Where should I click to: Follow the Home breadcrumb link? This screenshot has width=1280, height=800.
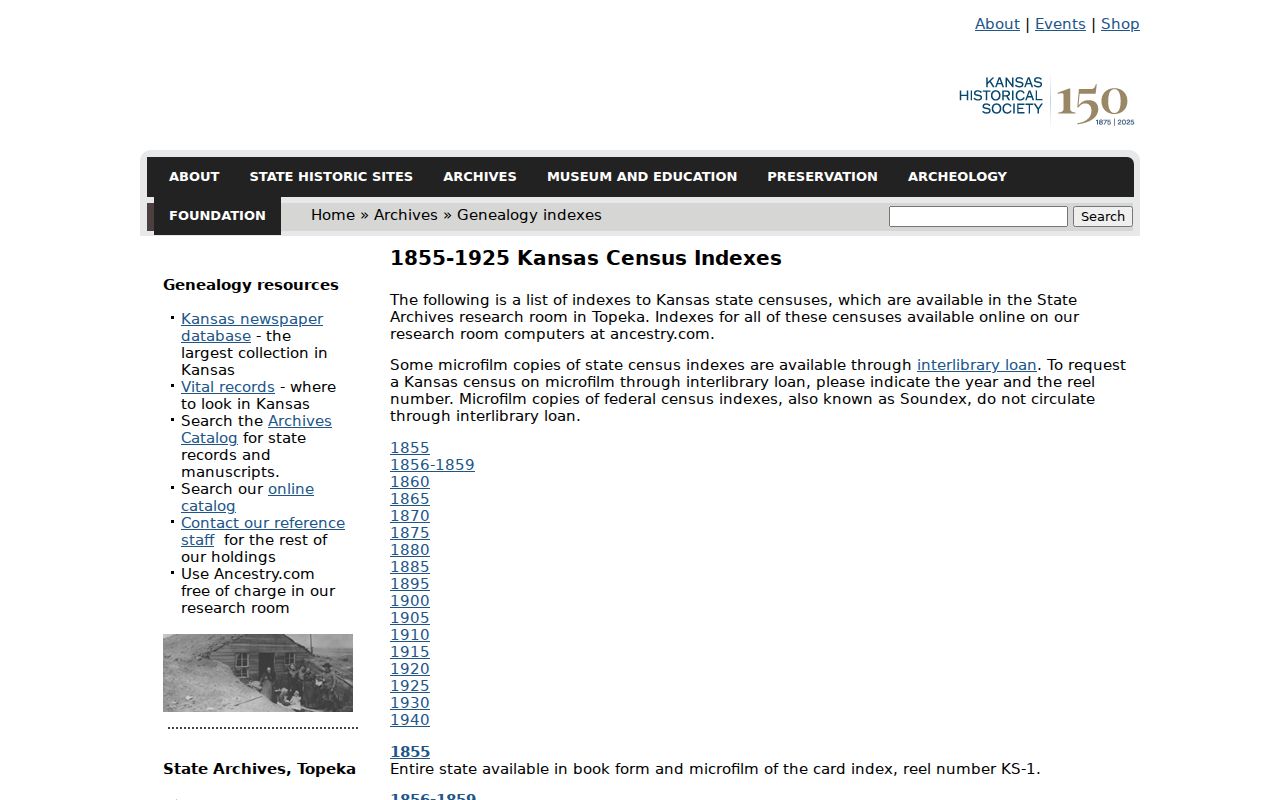(333, 215)
